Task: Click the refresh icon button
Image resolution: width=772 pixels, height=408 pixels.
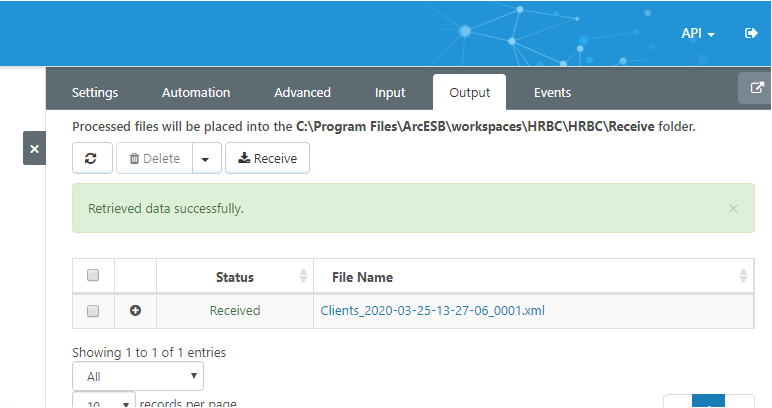Action: click(91, 158)
